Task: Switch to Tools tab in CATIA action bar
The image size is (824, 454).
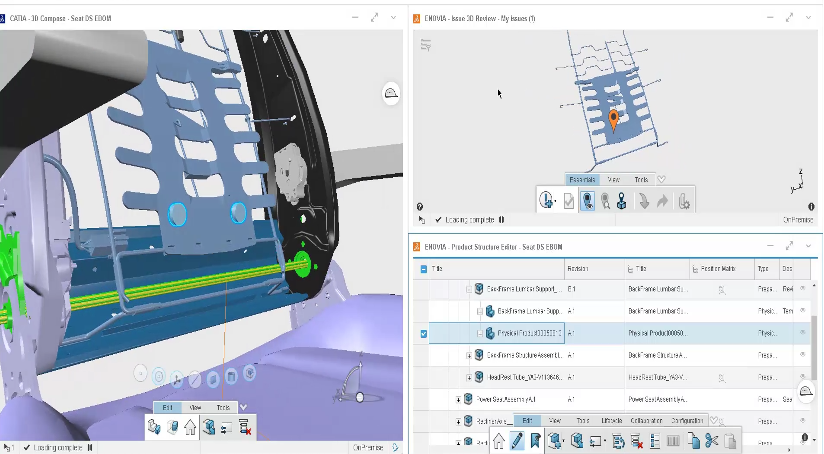Action: pos(223,407)
